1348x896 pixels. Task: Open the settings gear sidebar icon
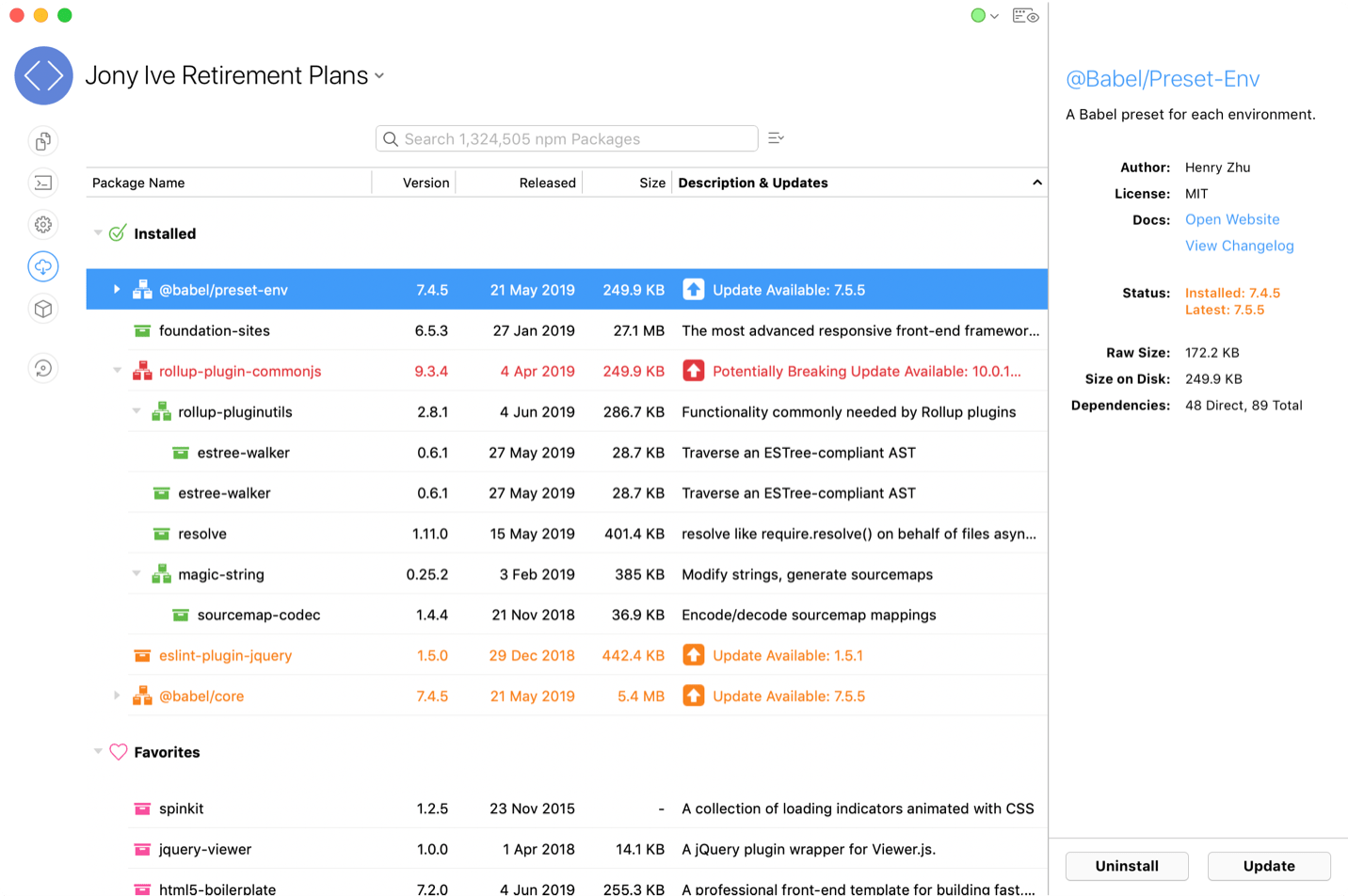(43, 224)
